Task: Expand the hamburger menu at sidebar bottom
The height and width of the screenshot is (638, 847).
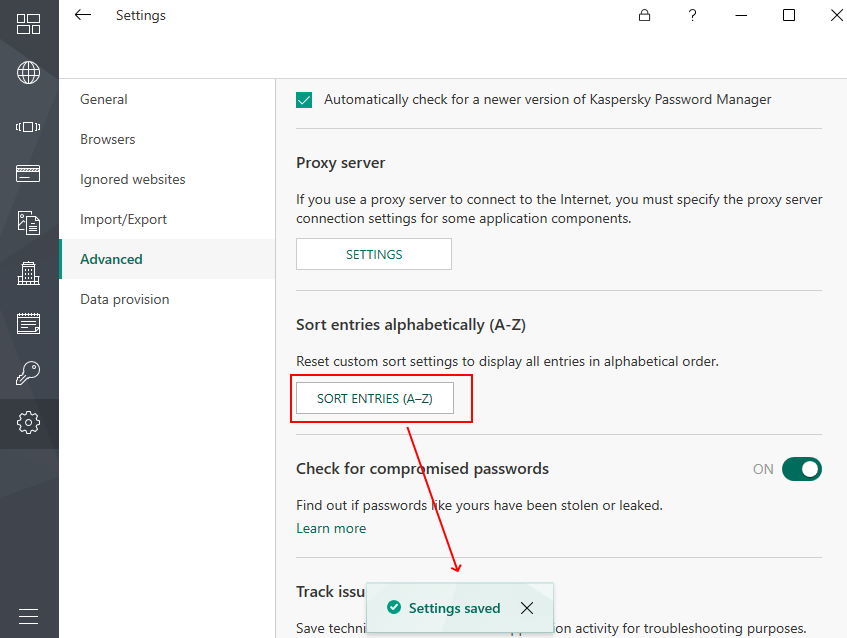Action: click(28, 616)
